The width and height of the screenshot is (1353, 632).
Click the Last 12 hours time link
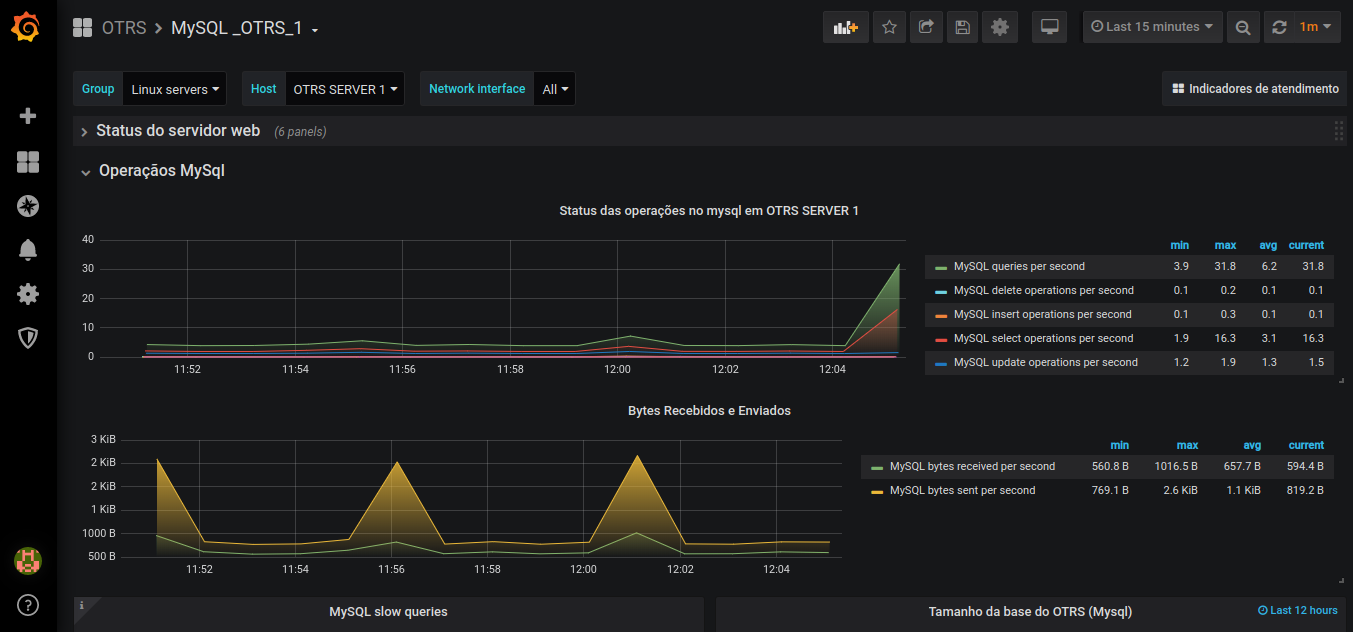pyautogui.click(x=1297, y=610)
